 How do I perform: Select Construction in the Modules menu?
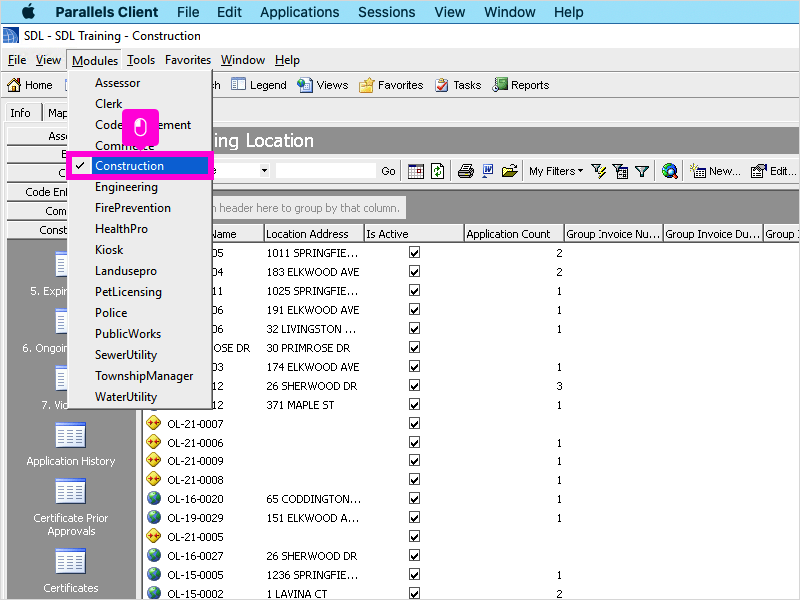pos(139,166)
